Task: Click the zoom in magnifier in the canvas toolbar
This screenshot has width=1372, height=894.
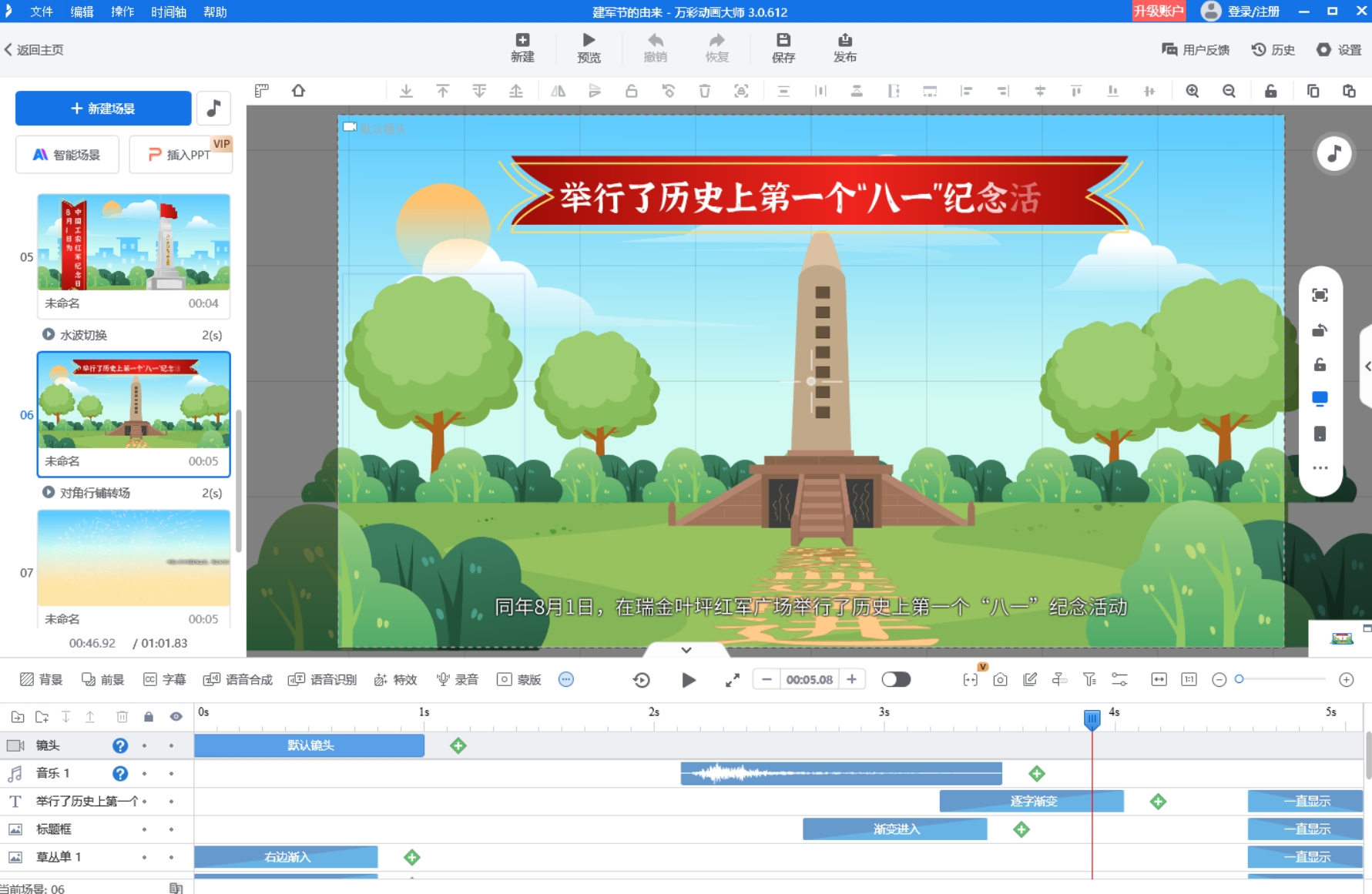Action: (x=1193, y=91)
